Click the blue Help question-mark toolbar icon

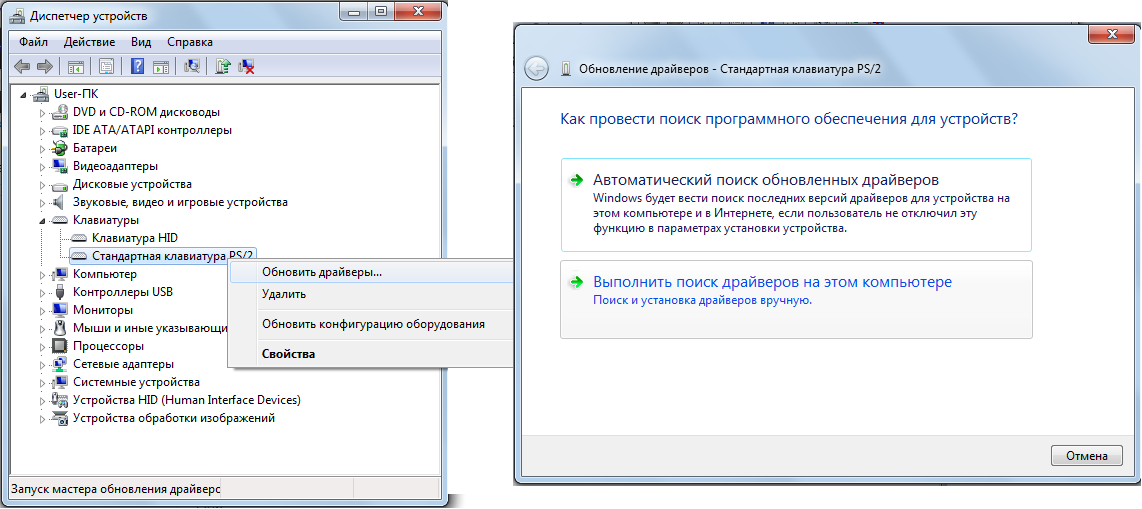(137, 66)
